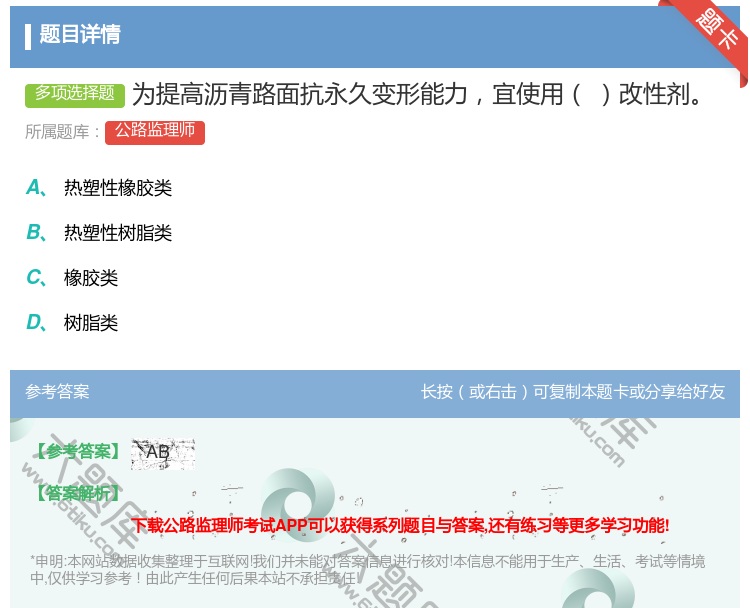Click the letter C option marker
750x608 pixels.
pyautogui.click(x=36, y=277)
